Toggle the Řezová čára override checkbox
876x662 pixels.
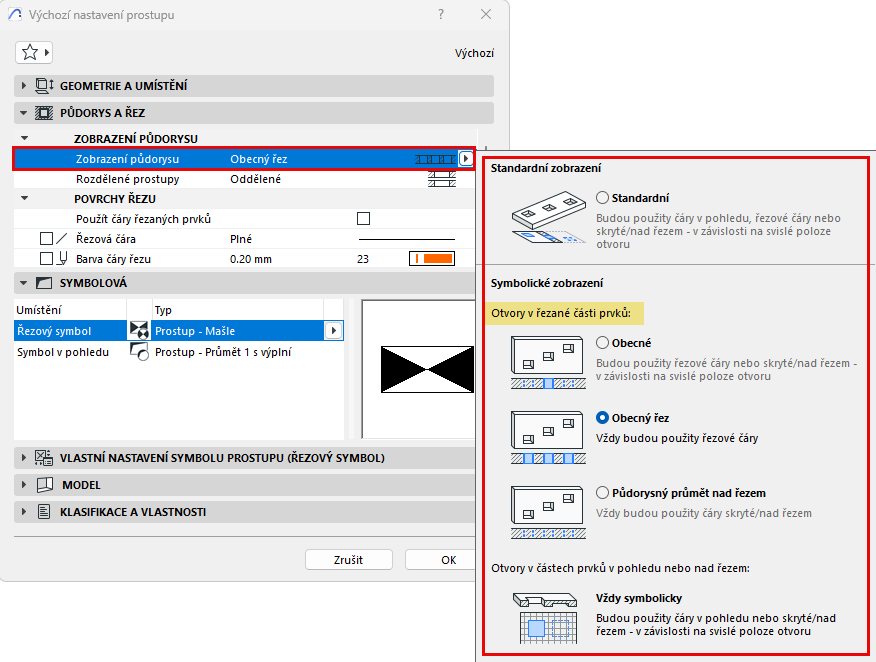click(46, 239)
